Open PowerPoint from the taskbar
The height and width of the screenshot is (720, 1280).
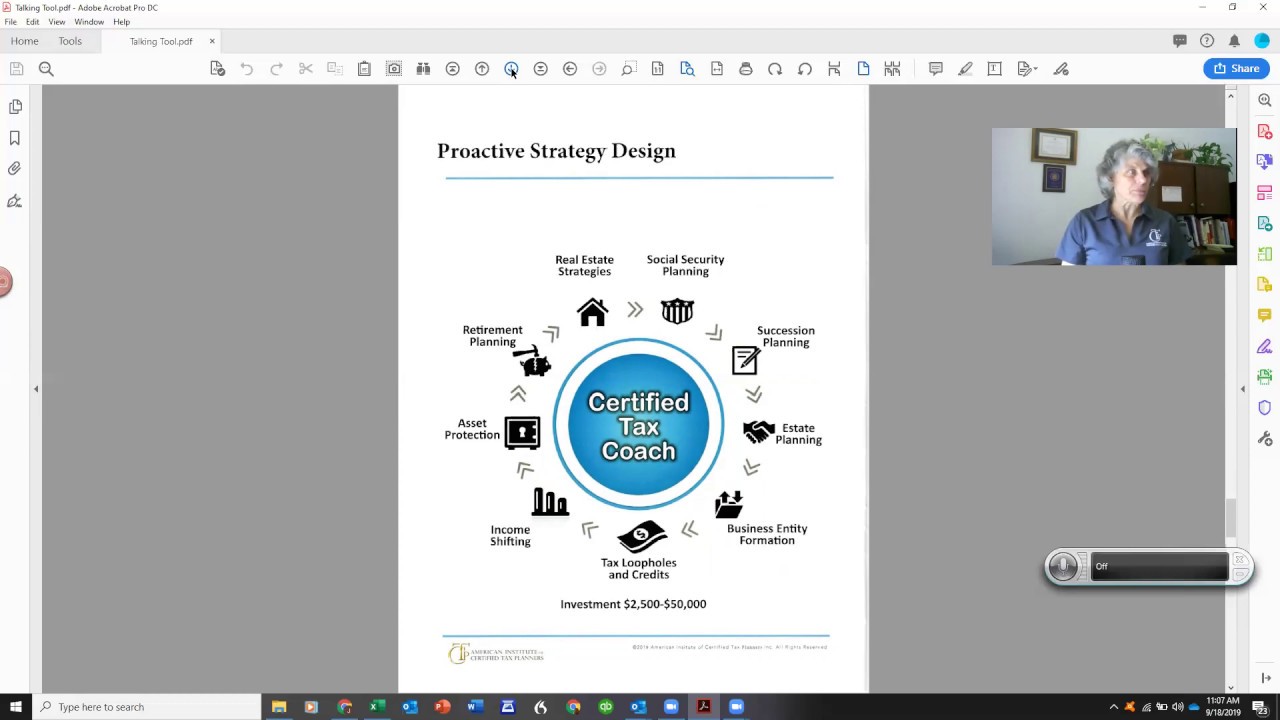point(442,707)
